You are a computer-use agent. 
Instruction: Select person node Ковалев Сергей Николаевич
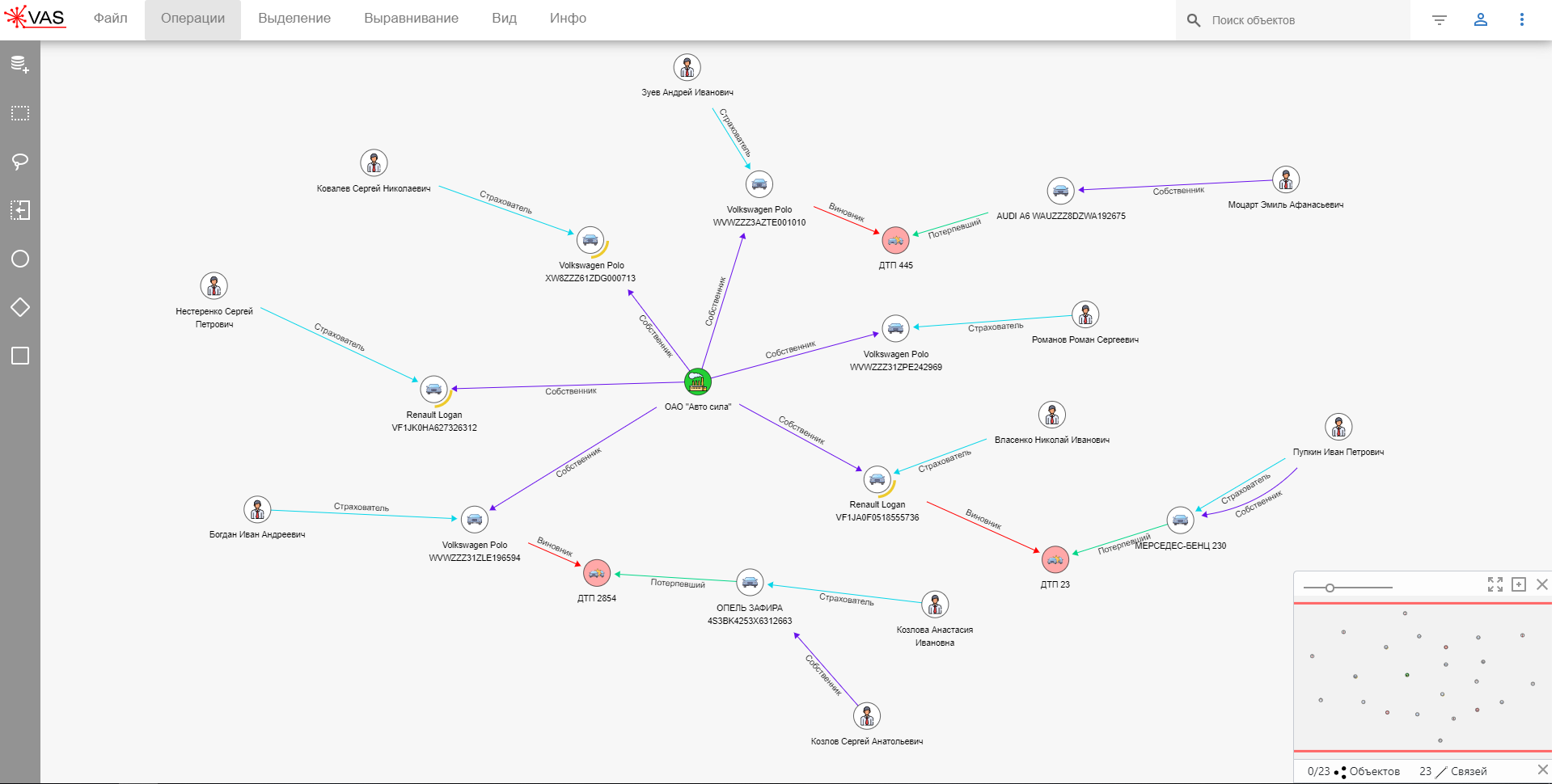[x=374, y=164]
